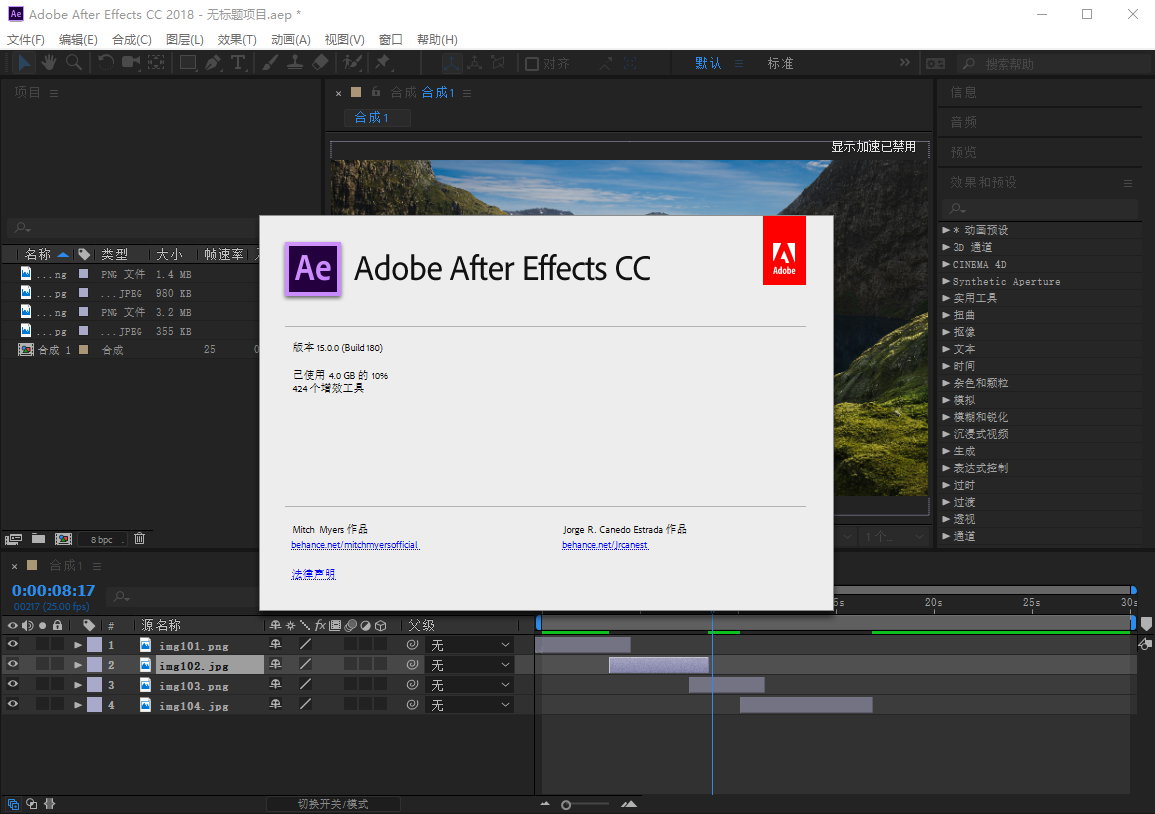Open parent dropdown for img103.png
Image resolution: width=1155 pixels, height=814 pixels.
(x=470, y=685)
